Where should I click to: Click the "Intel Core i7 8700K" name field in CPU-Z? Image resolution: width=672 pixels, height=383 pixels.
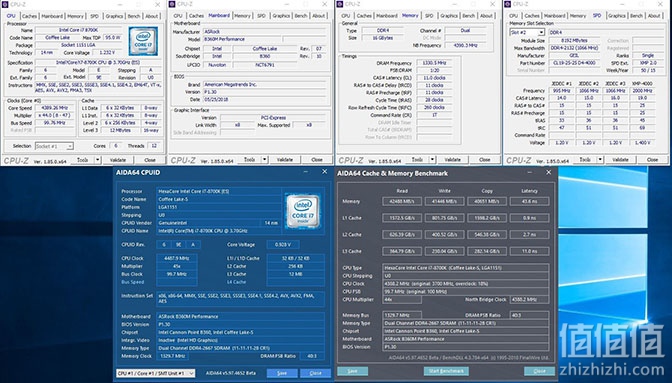coord(79,30)
